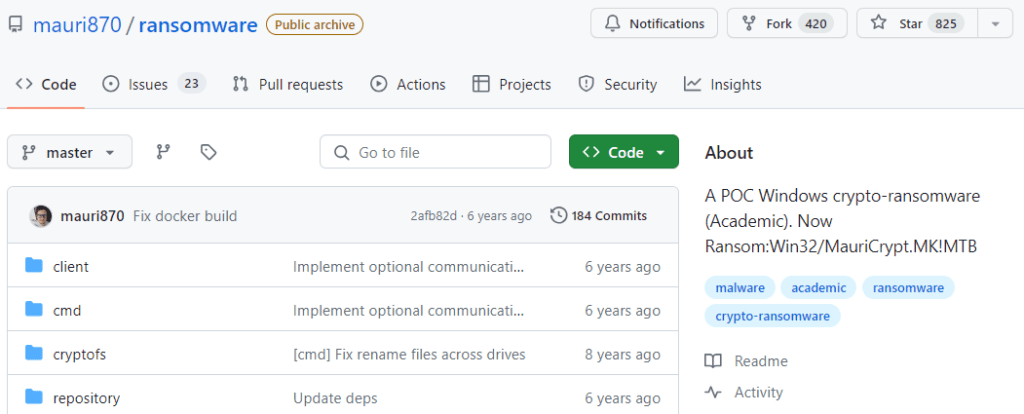Open the ransomware repository name link
The image size is (1024, 414).
198,25
